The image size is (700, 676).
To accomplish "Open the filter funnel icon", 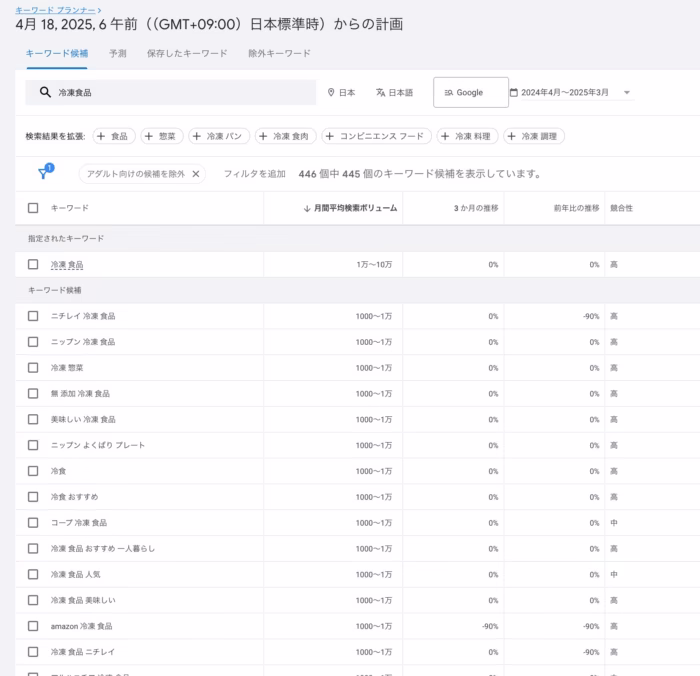I will point(43,173).
